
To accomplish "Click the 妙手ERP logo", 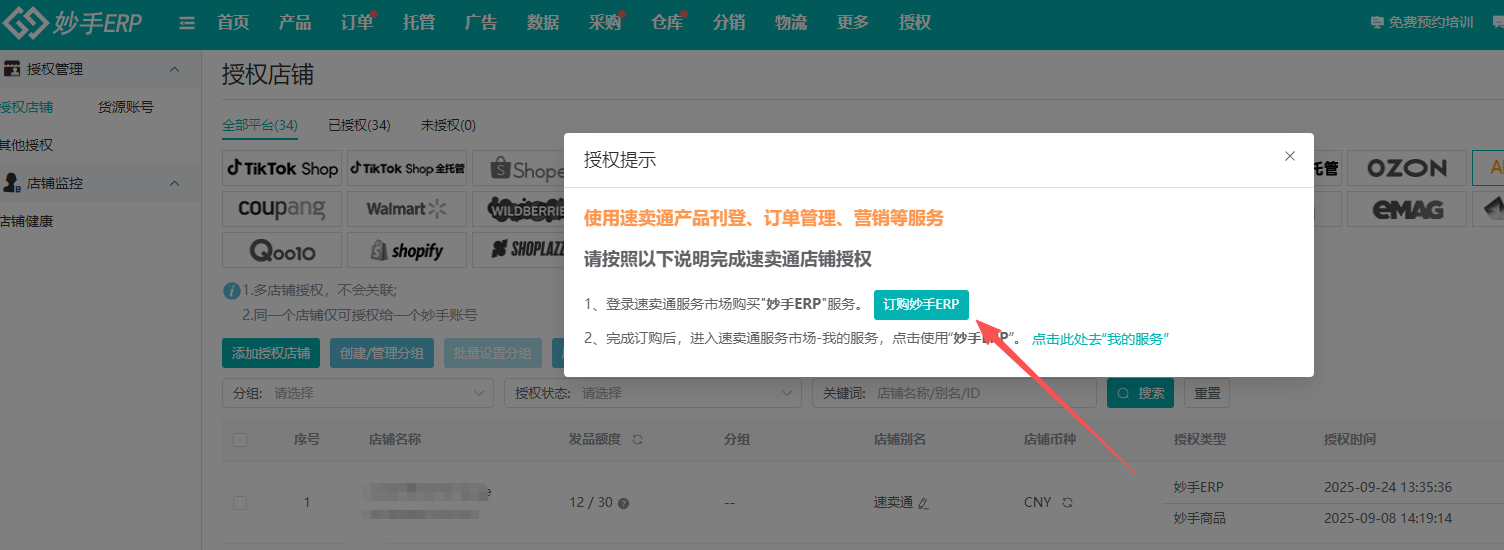I will click(72, 22).
